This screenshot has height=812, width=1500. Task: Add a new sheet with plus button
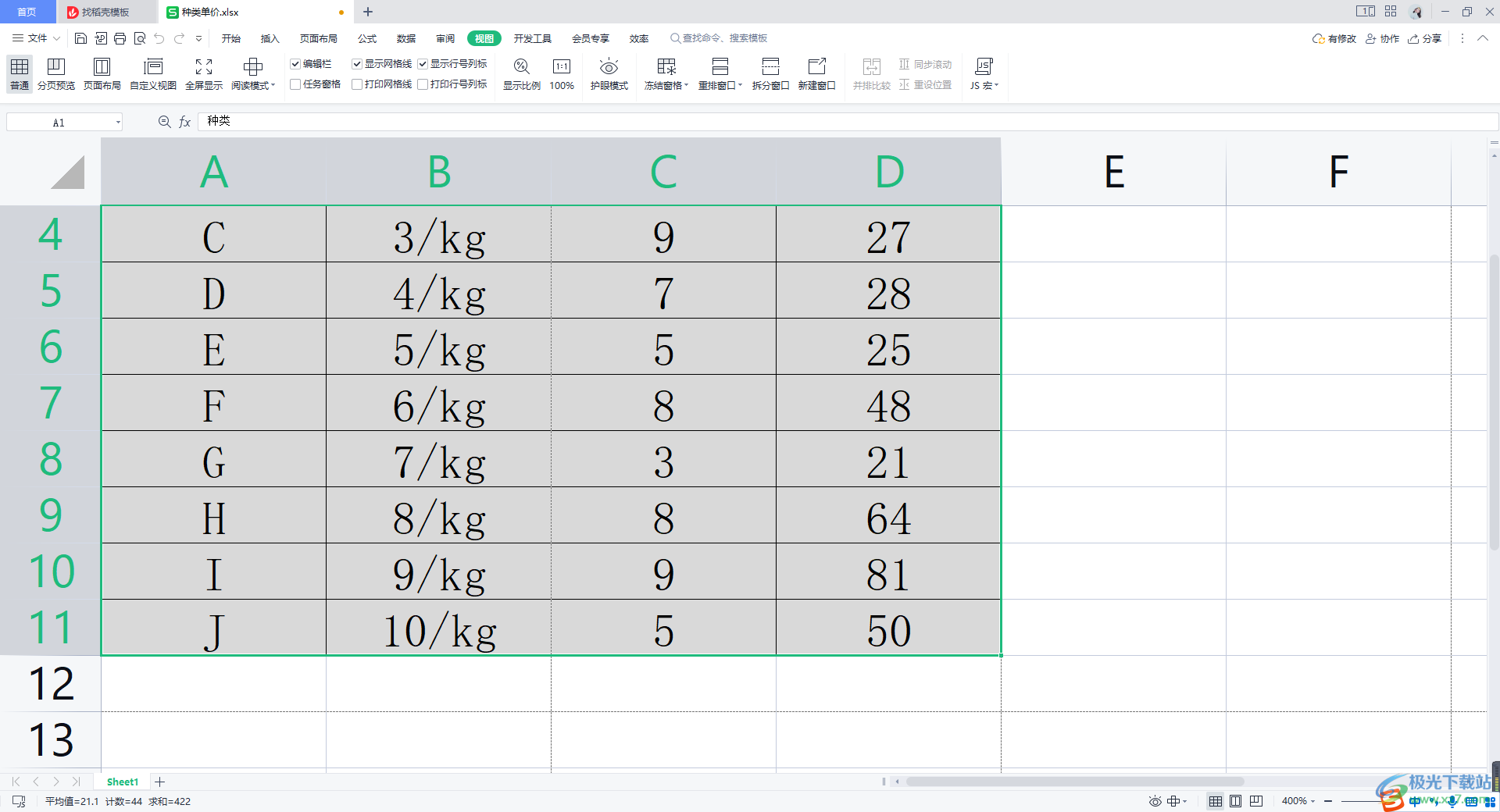[x=160, y=782]
